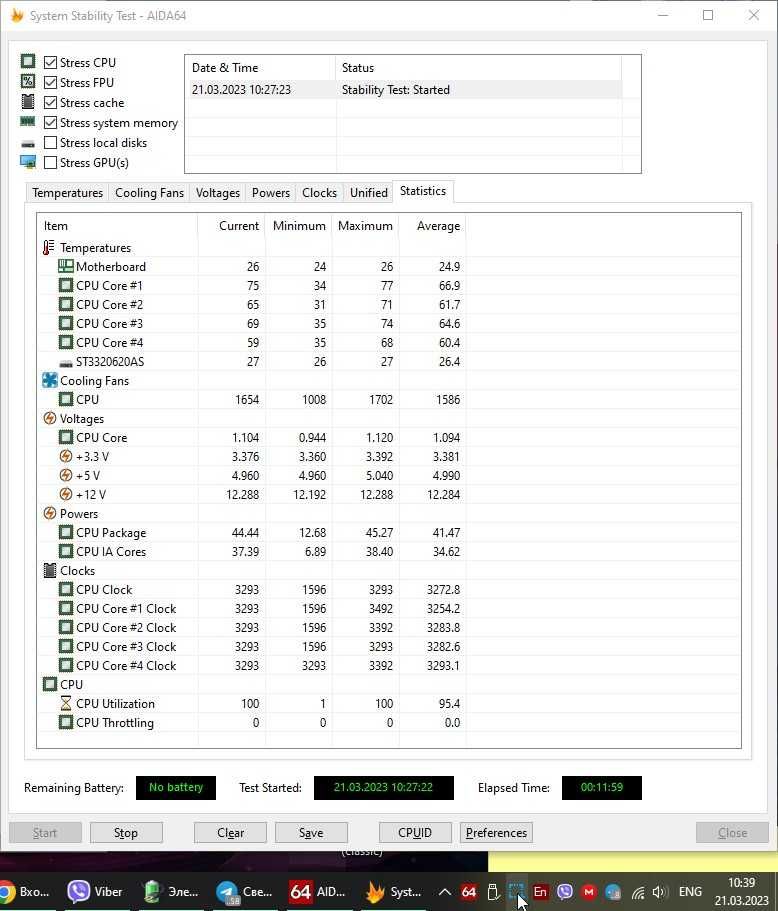Image resolution: width=778 pixels, height=911 pixels.
Task: Go to the Powers tab
Action: point(271,192)
